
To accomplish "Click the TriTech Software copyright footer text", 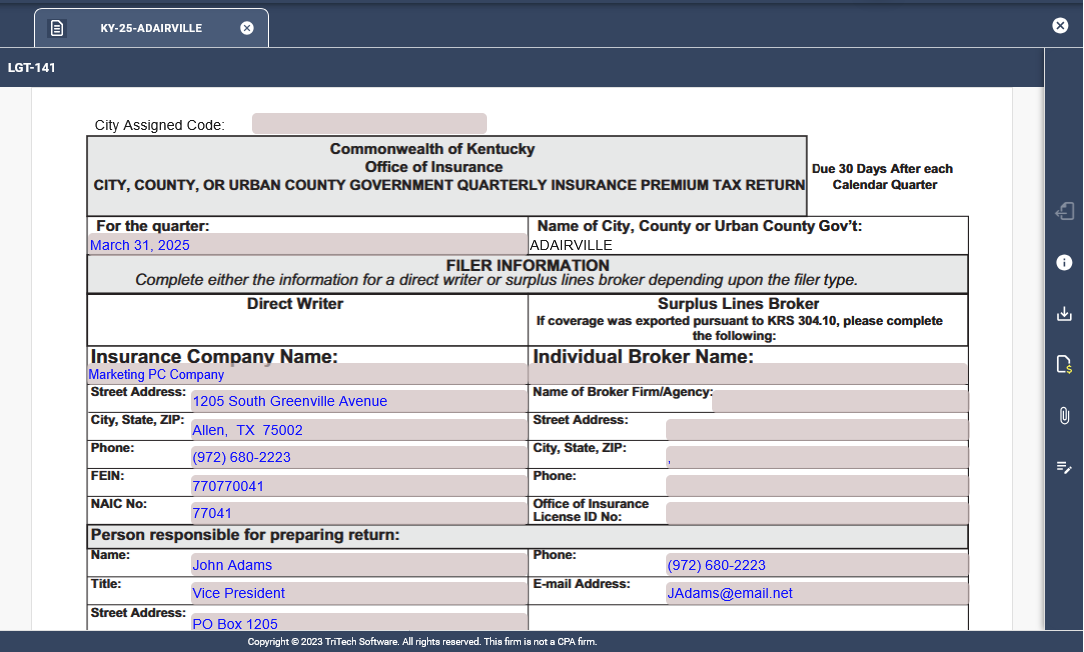I will coord(422,642).
